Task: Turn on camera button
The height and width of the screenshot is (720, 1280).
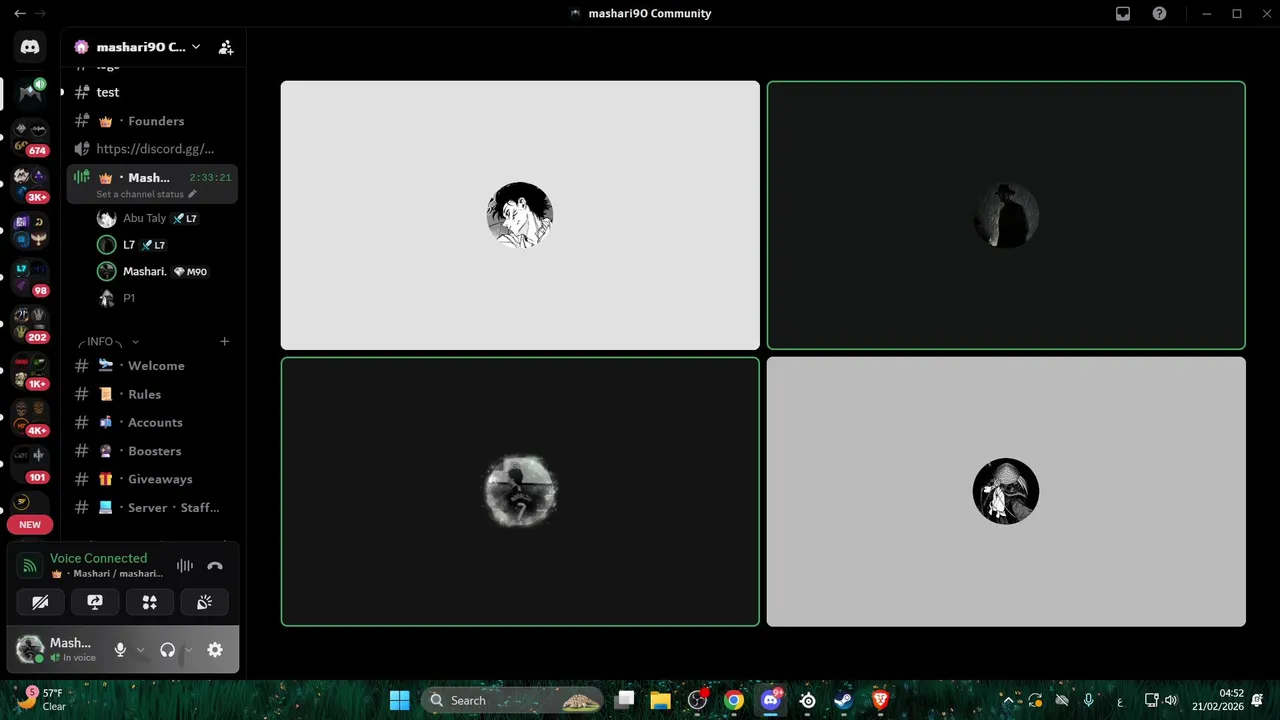Action: point(41,602)
